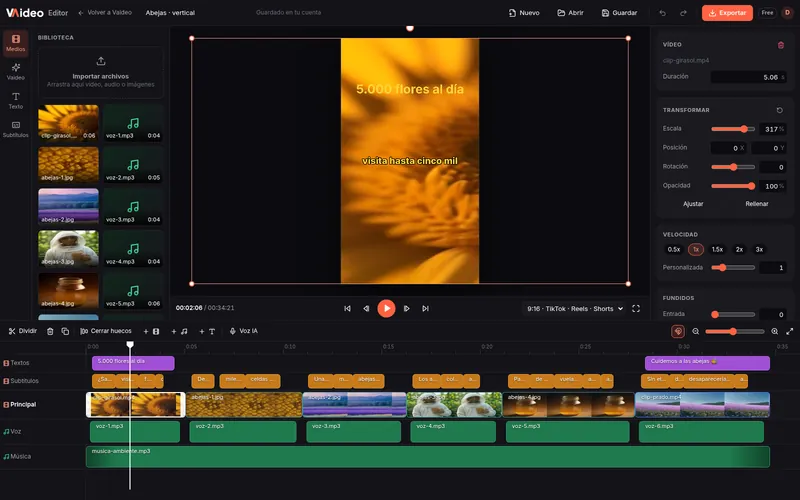Switch to the Texto sidebar panel
The width and height of the screenshot is (800, 500).
click(x=15, y=101)
